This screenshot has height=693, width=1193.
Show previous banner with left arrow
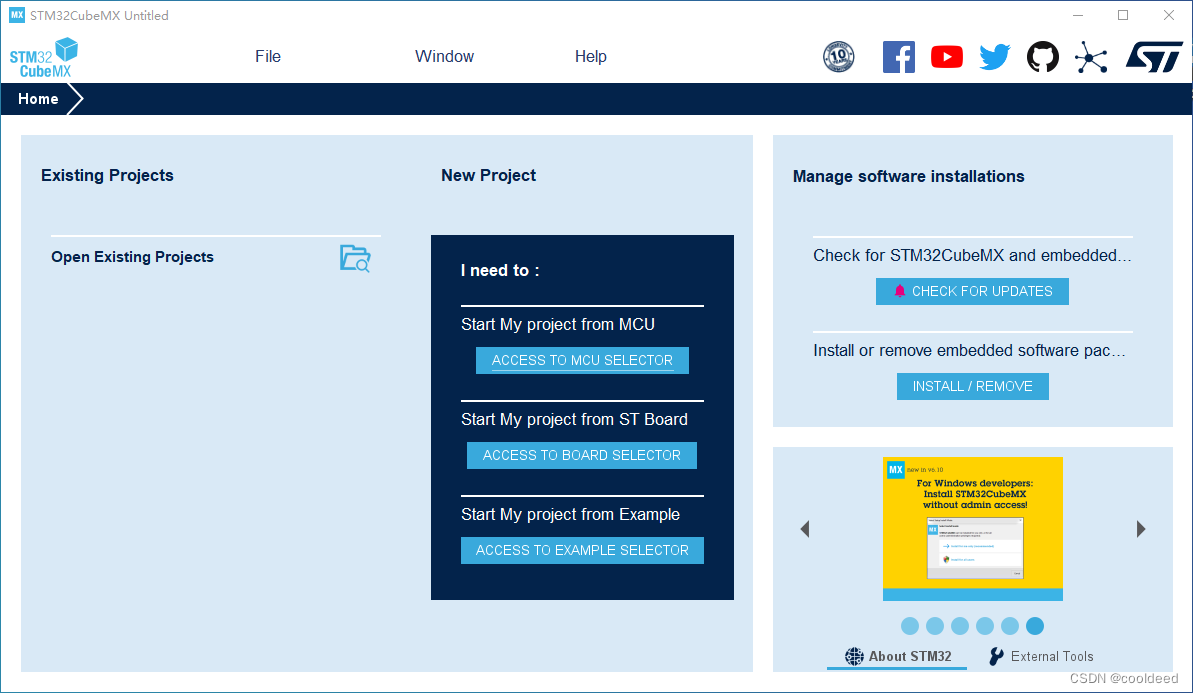pos(805,529)
